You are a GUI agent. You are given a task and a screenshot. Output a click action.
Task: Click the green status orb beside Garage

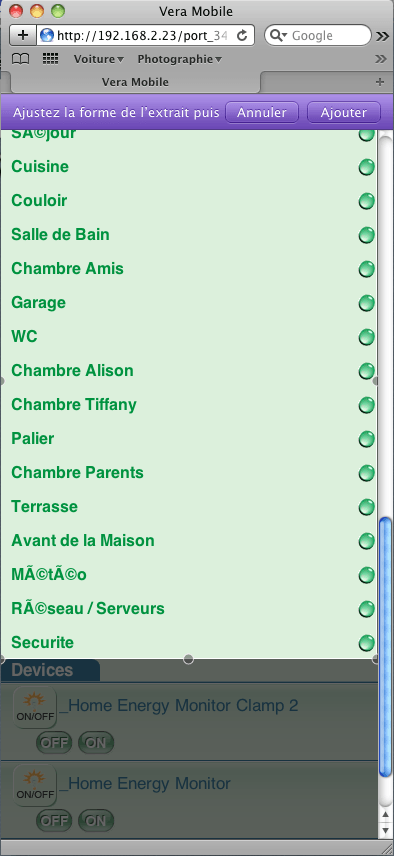pos(367,303)
